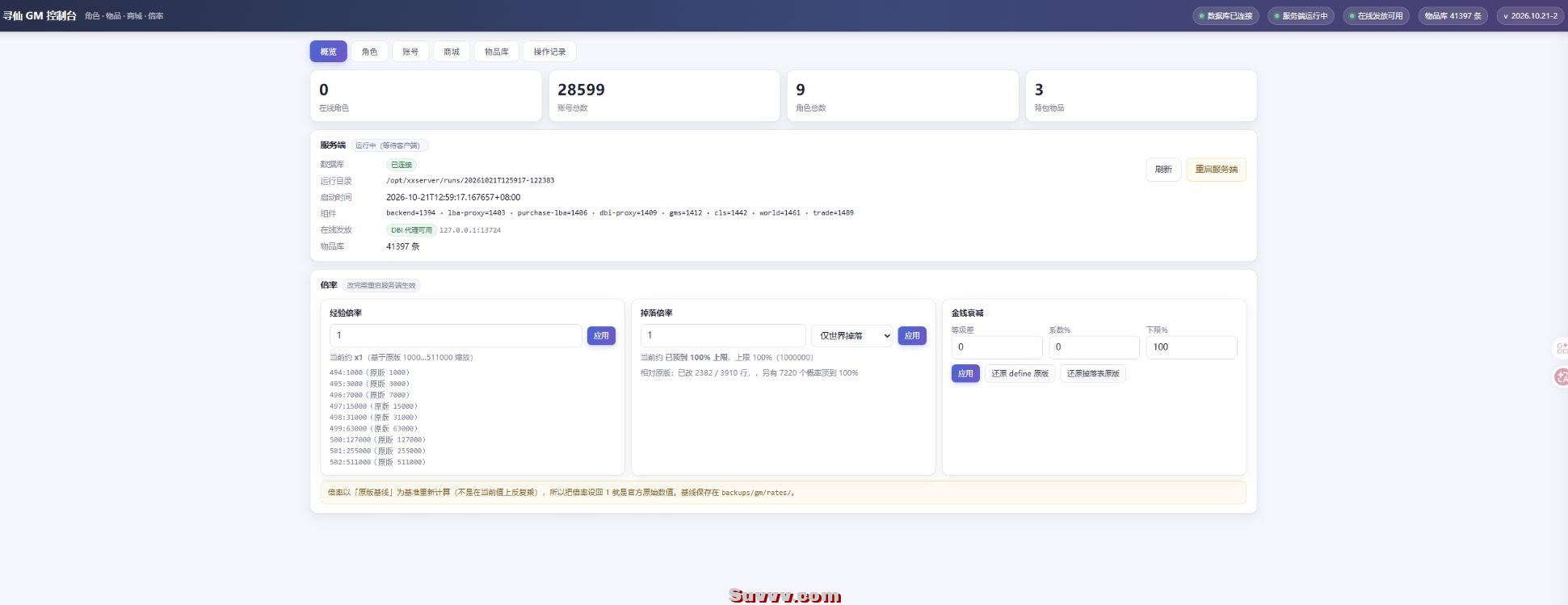Open the 账号 tab
The image size is (1568, 605).
[x=410, y=52]
